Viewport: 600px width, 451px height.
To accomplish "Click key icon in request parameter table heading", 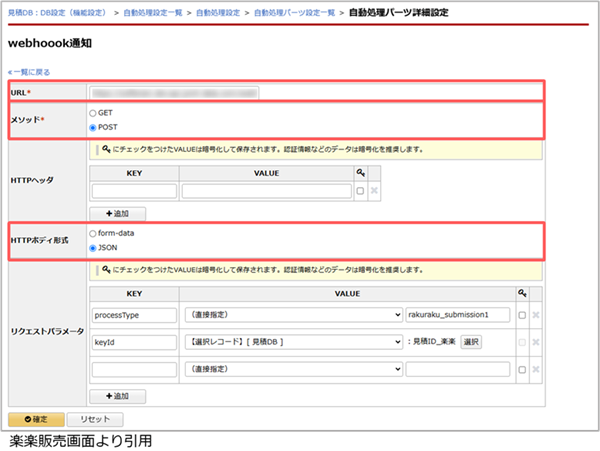I will point(522,292).
